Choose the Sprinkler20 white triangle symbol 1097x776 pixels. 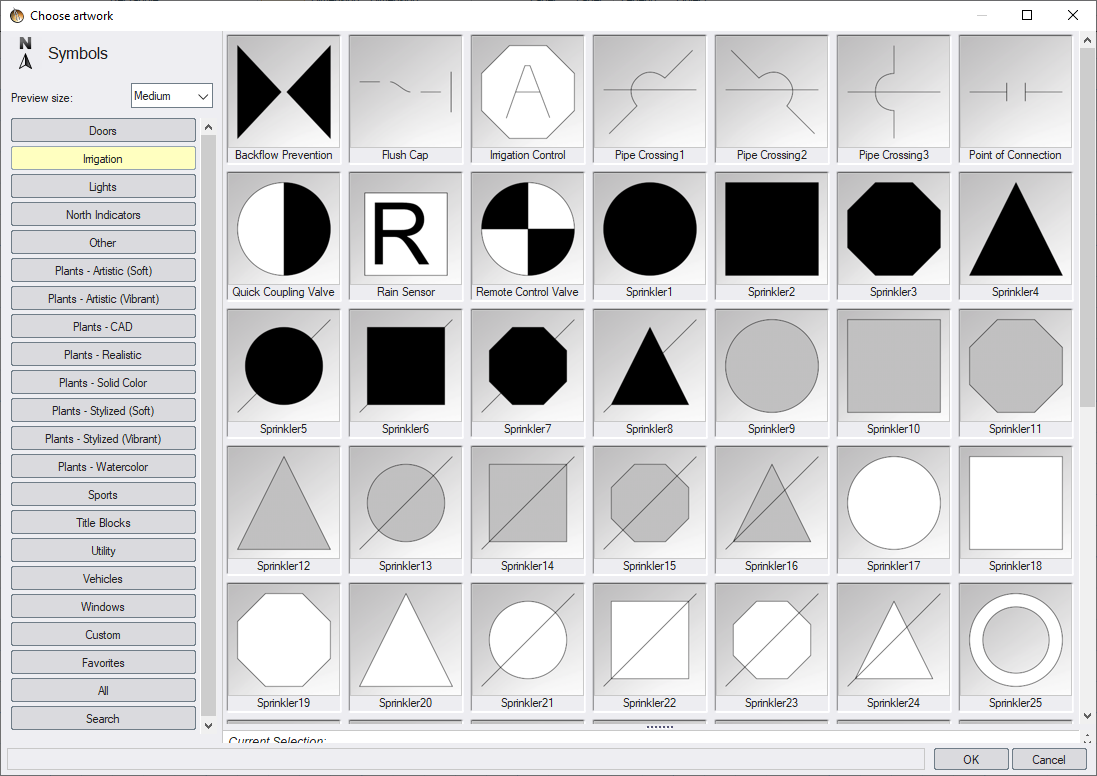click(405, 648)
